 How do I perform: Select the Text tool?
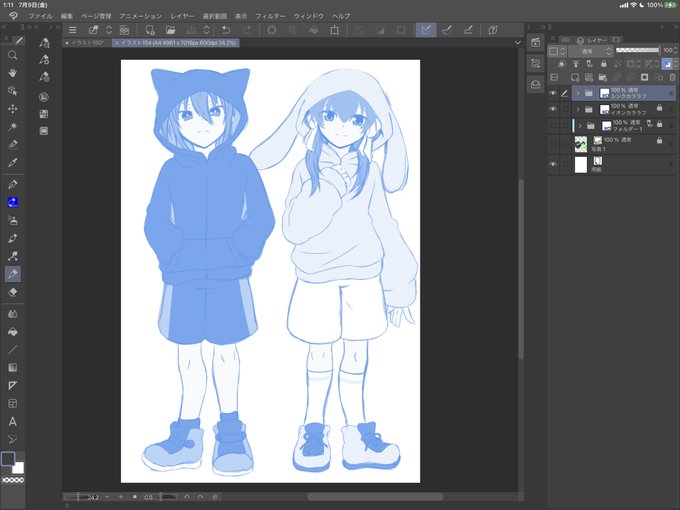click(x=13, y=422)
